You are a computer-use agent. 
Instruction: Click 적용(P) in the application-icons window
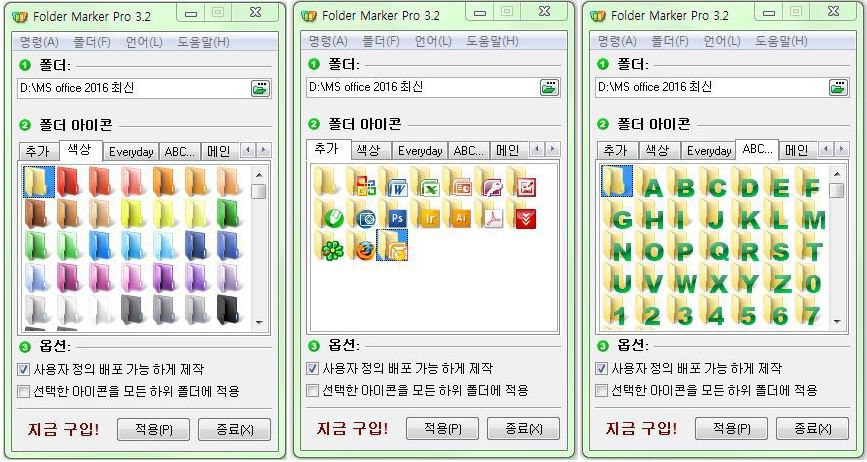pyautogui.click(x=442, y=429)
